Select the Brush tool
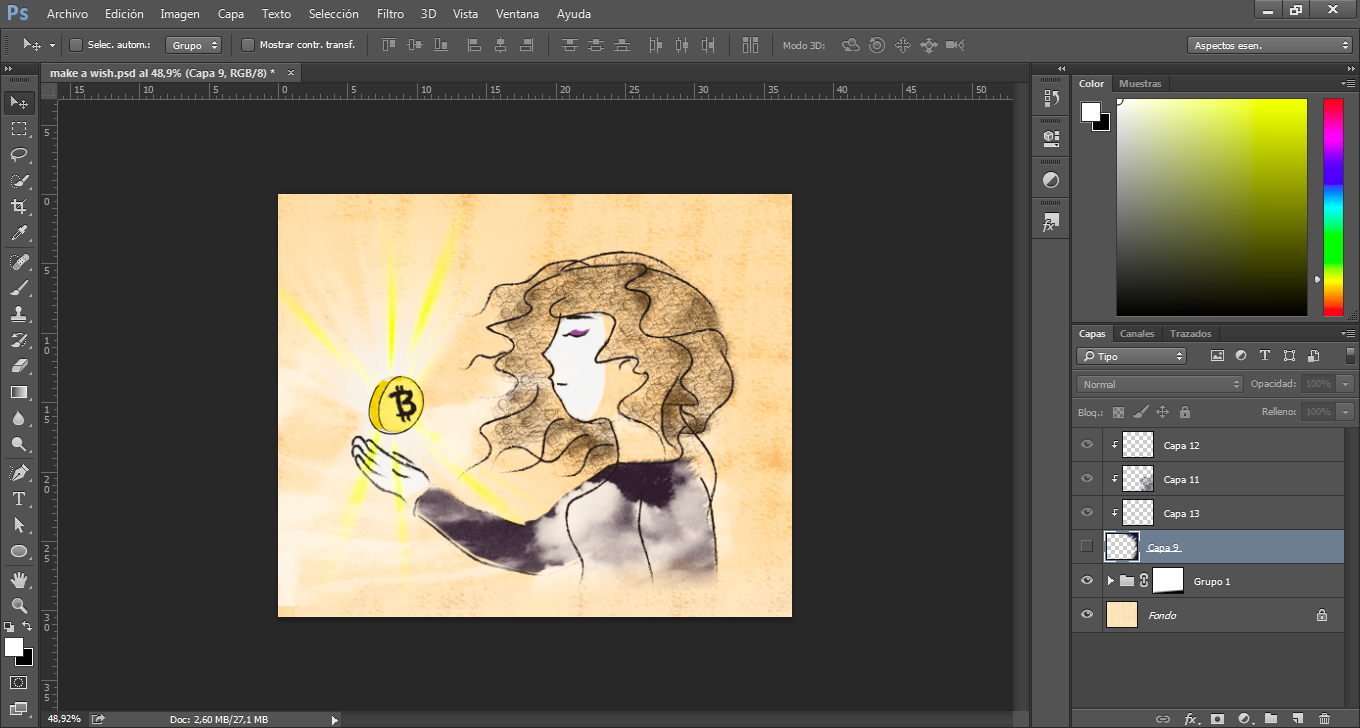1360x728 pixels. click(x=19, y=288)
